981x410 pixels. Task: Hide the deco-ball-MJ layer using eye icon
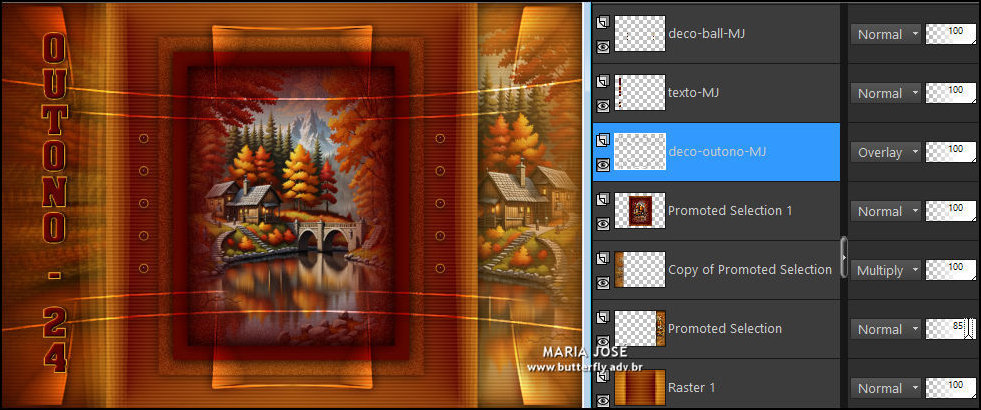point(603,46)
